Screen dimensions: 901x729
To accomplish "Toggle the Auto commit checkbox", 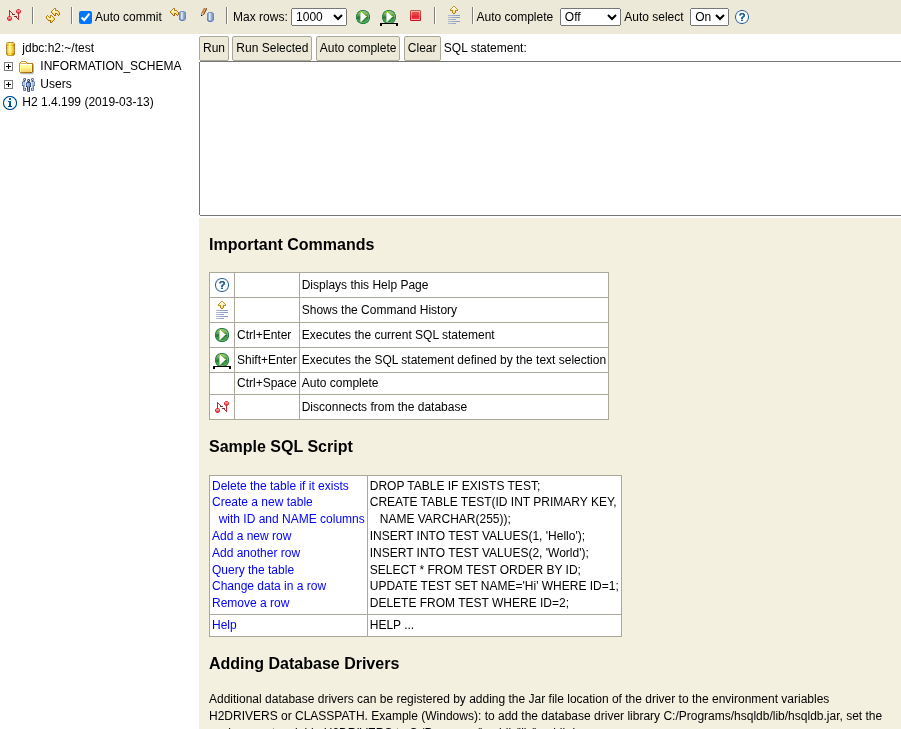I will [86, 17].
